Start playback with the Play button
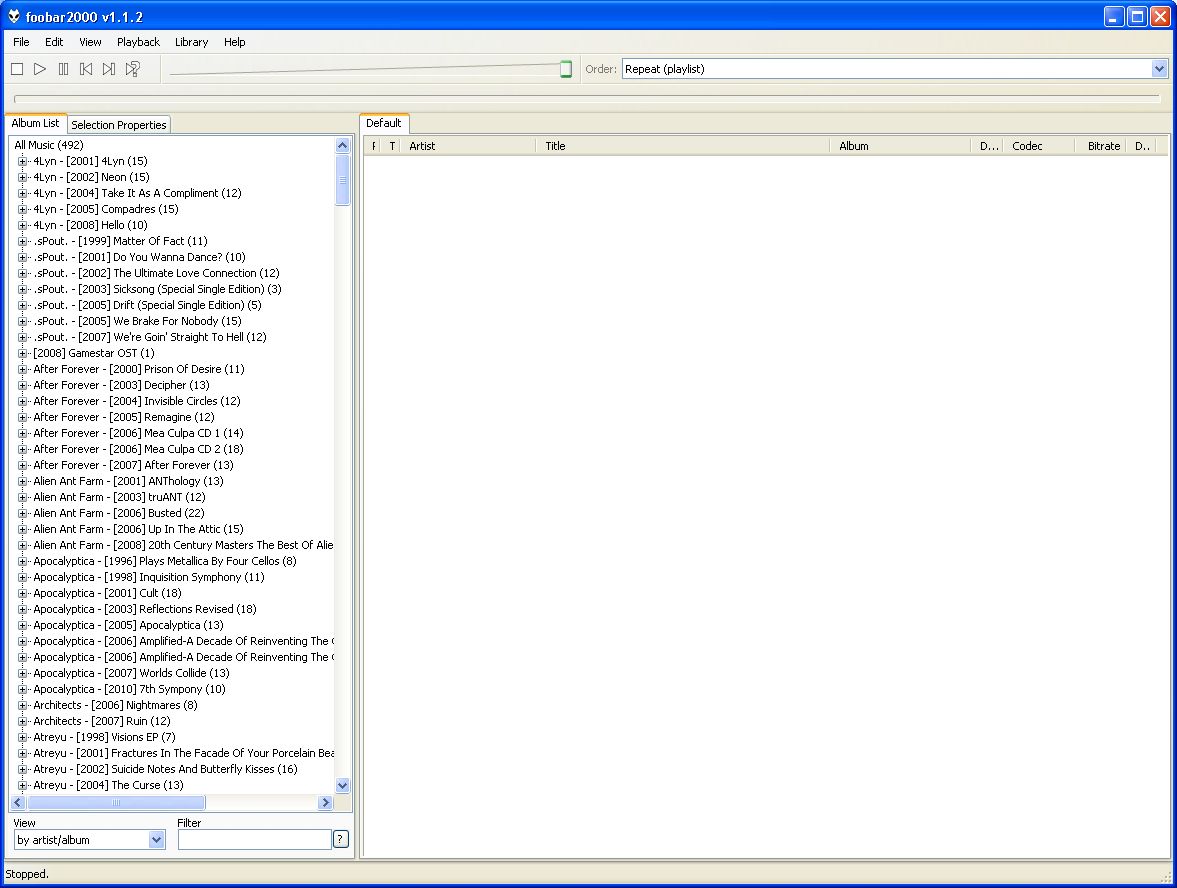Viewport: 1177px width, 888px height. click(41, 69)
